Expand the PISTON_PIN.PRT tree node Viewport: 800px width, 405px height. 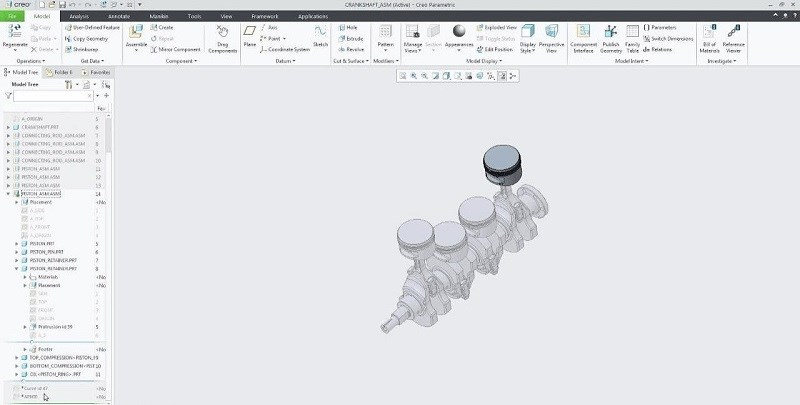[x=17, y=251]
